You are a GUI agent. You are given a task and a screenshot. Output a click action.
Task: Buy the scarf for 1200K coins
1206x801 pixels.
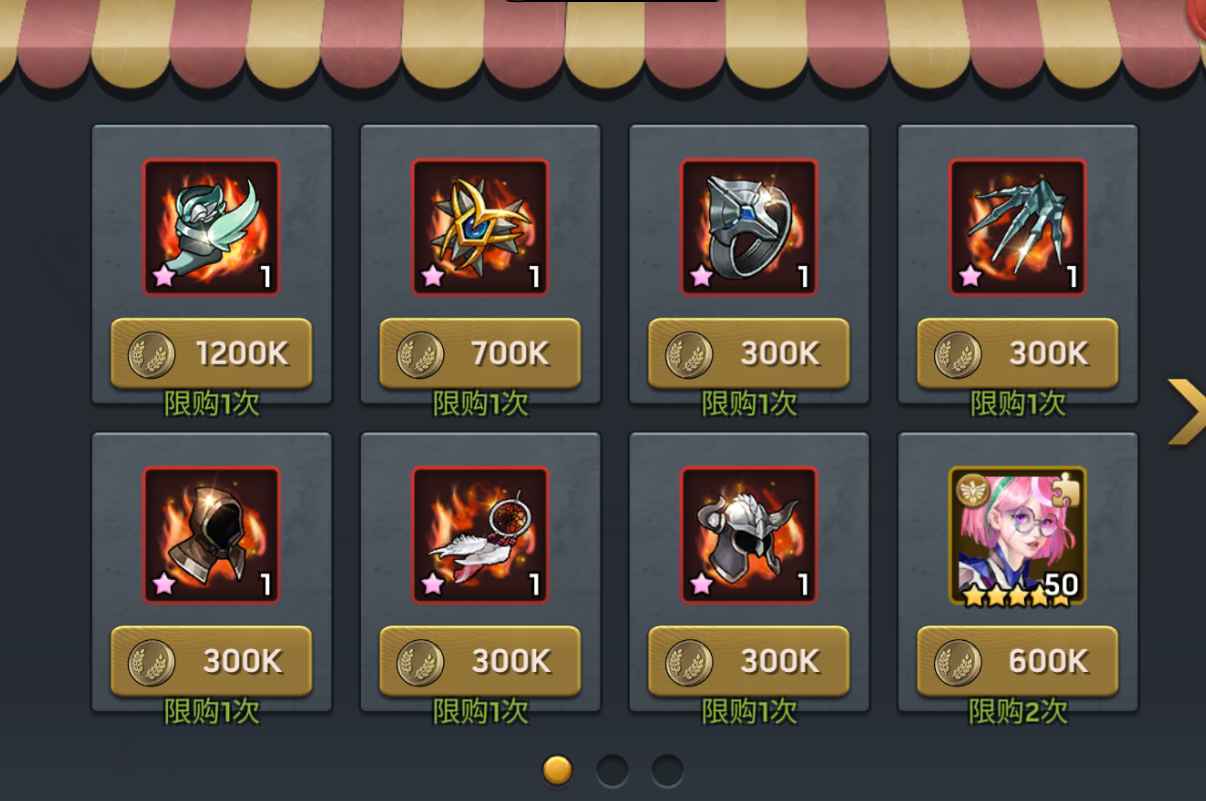click(211, 354)
